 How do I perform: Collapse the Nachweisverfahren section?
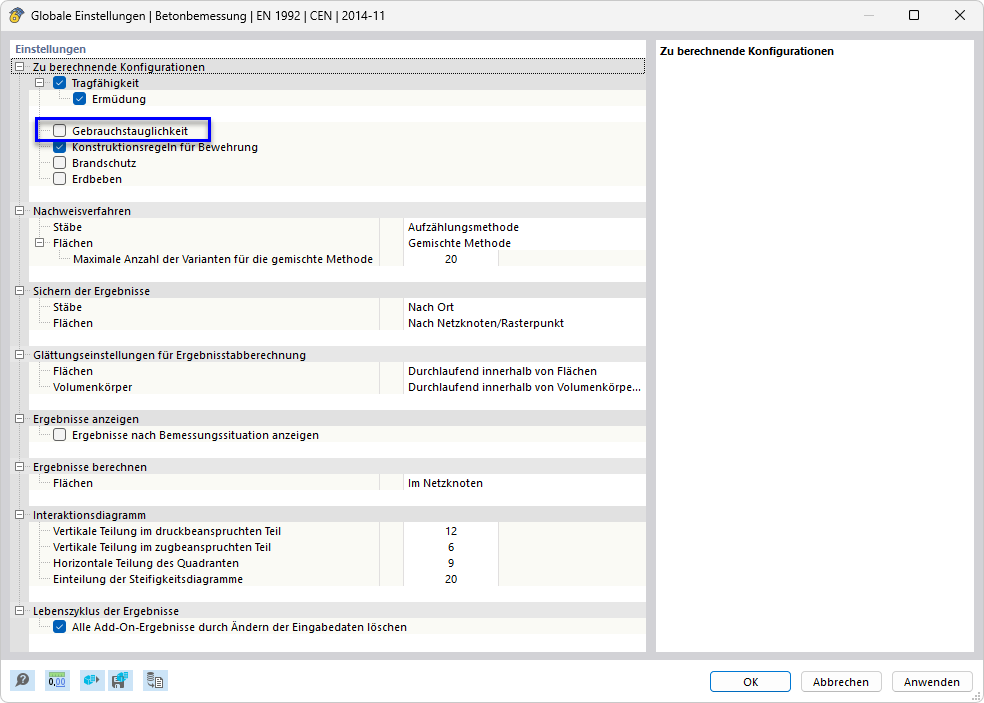click(20, 211)
